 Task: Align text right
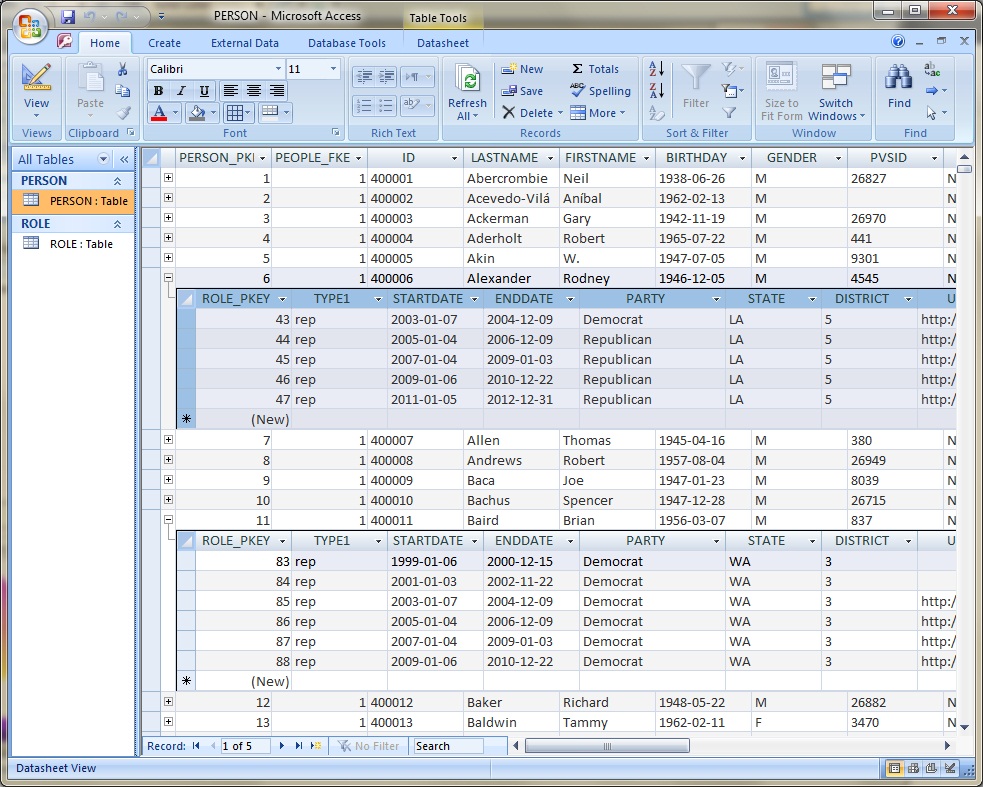[x=276, y=91]
